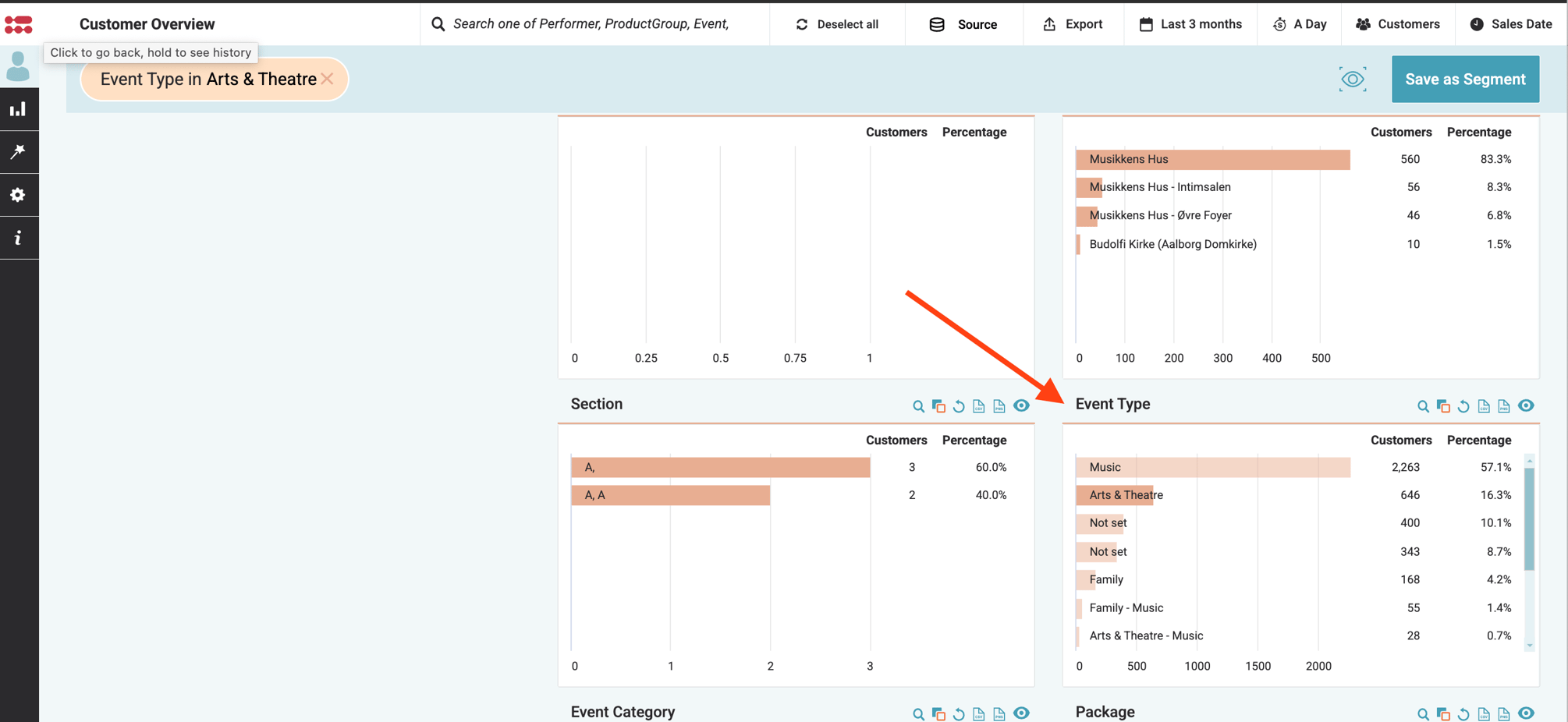Toggle visibility of the Package panel
The width and height of the screenshot is (1568, 722).
click(x=1526, y=713)
